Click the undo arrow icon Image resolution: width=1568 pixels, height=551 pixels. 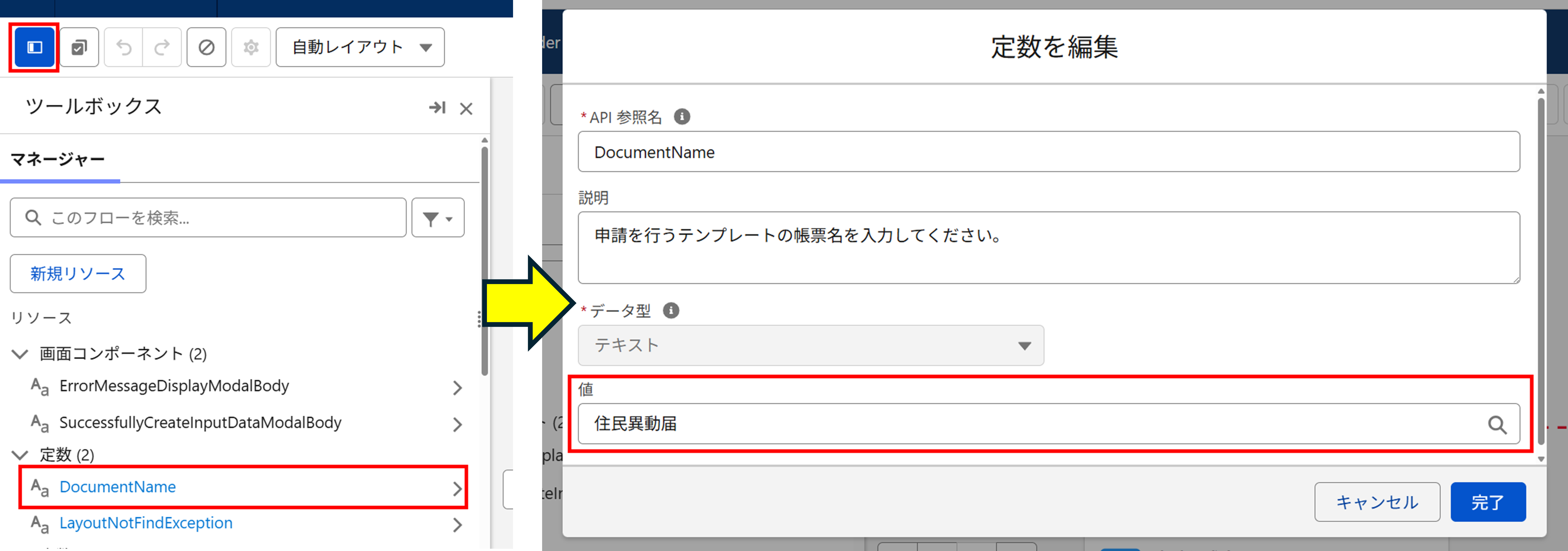pos(124,47)
